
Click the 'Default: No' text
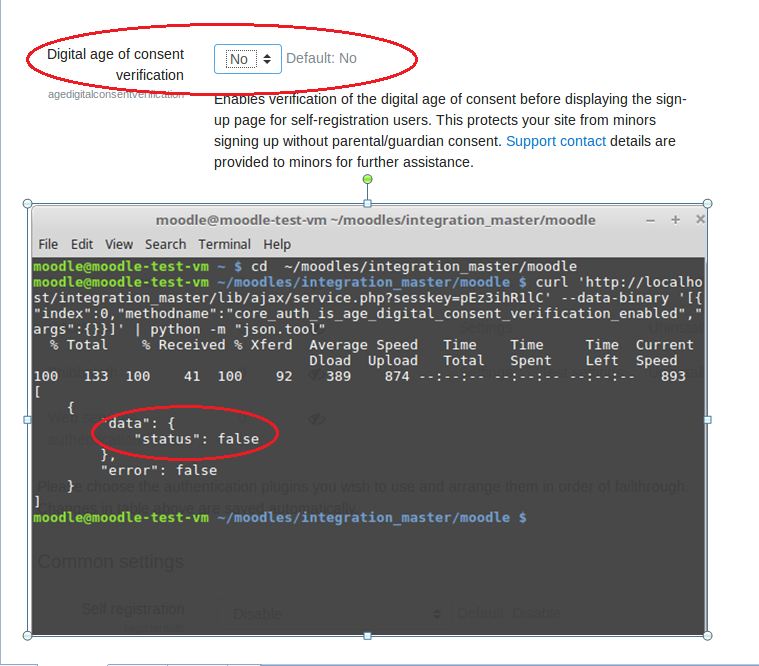[x=321, y=59]
